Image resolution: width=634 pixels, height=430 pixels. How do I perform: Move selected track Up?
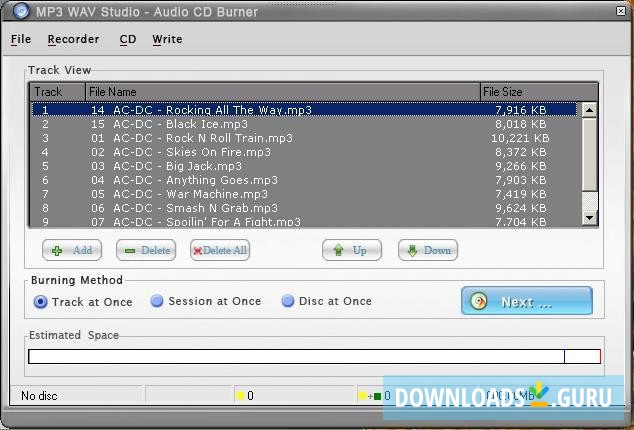pos(352,250)
